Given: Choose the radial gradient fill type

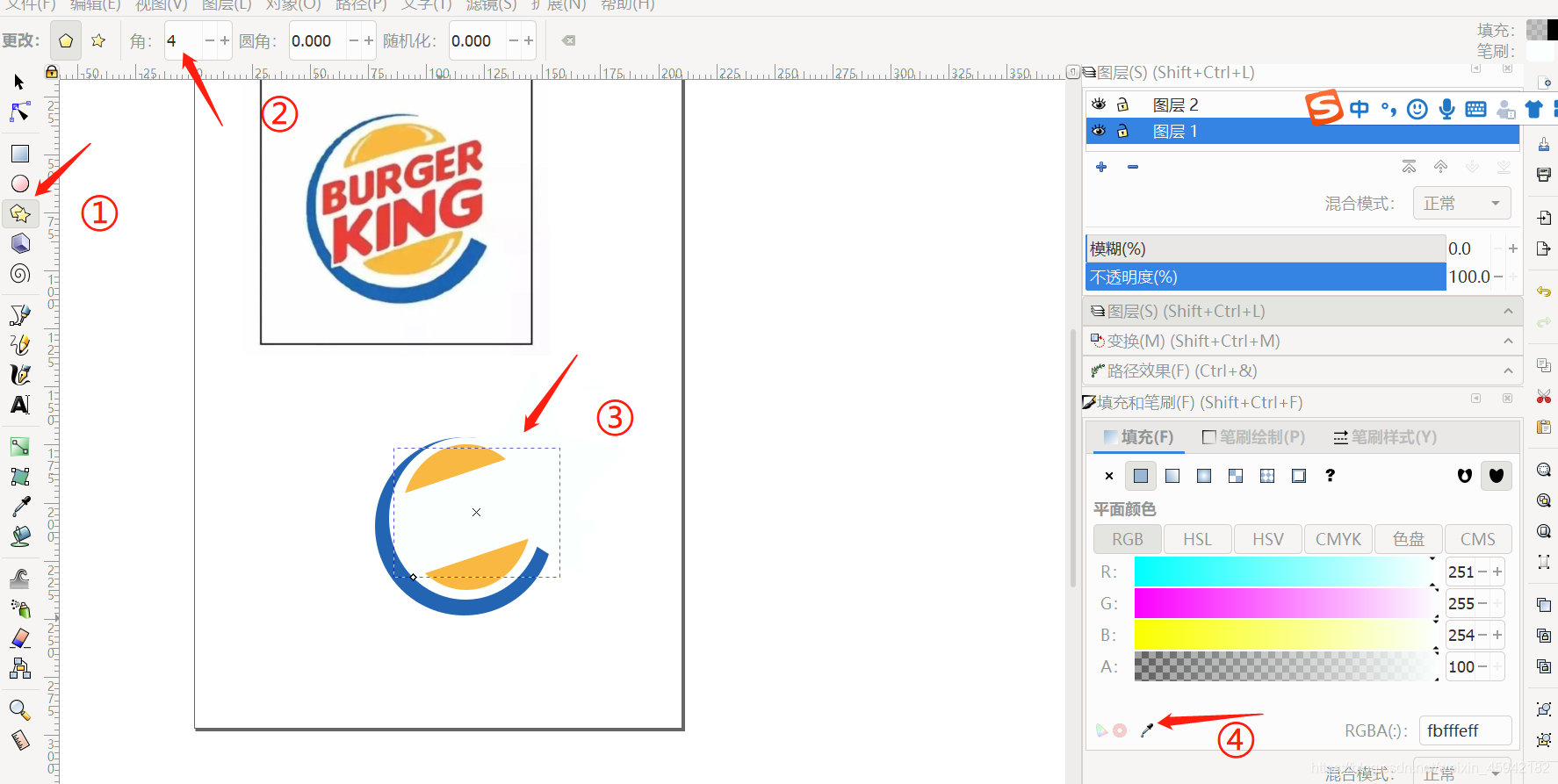Looking at the screenshot, I should click(1204, 476).
